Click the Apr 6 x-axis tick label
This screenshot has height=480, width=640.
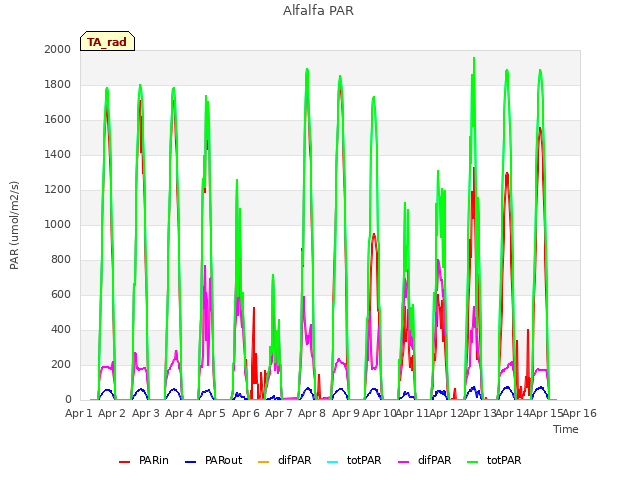(246, 413)
